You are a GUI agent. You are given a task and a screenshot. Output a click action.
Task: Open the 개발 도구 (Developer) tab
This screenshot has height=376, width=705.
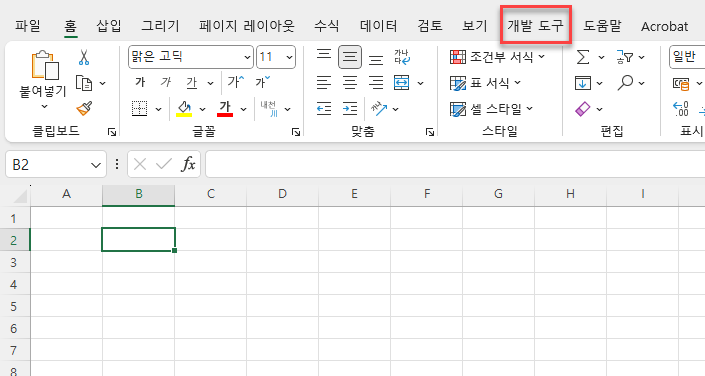point(535,25)
